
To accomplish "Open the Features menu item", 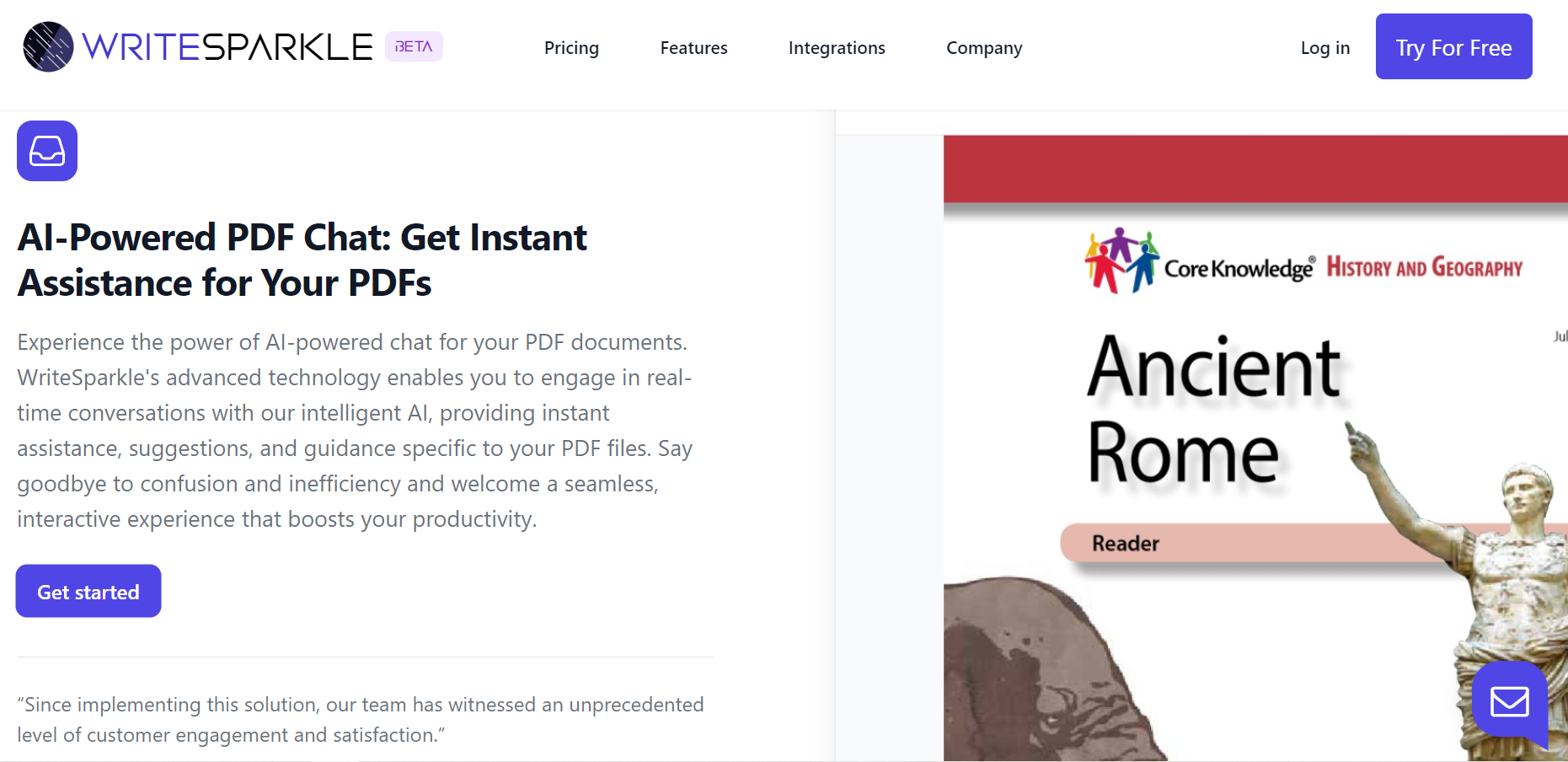I will (693, 48).
